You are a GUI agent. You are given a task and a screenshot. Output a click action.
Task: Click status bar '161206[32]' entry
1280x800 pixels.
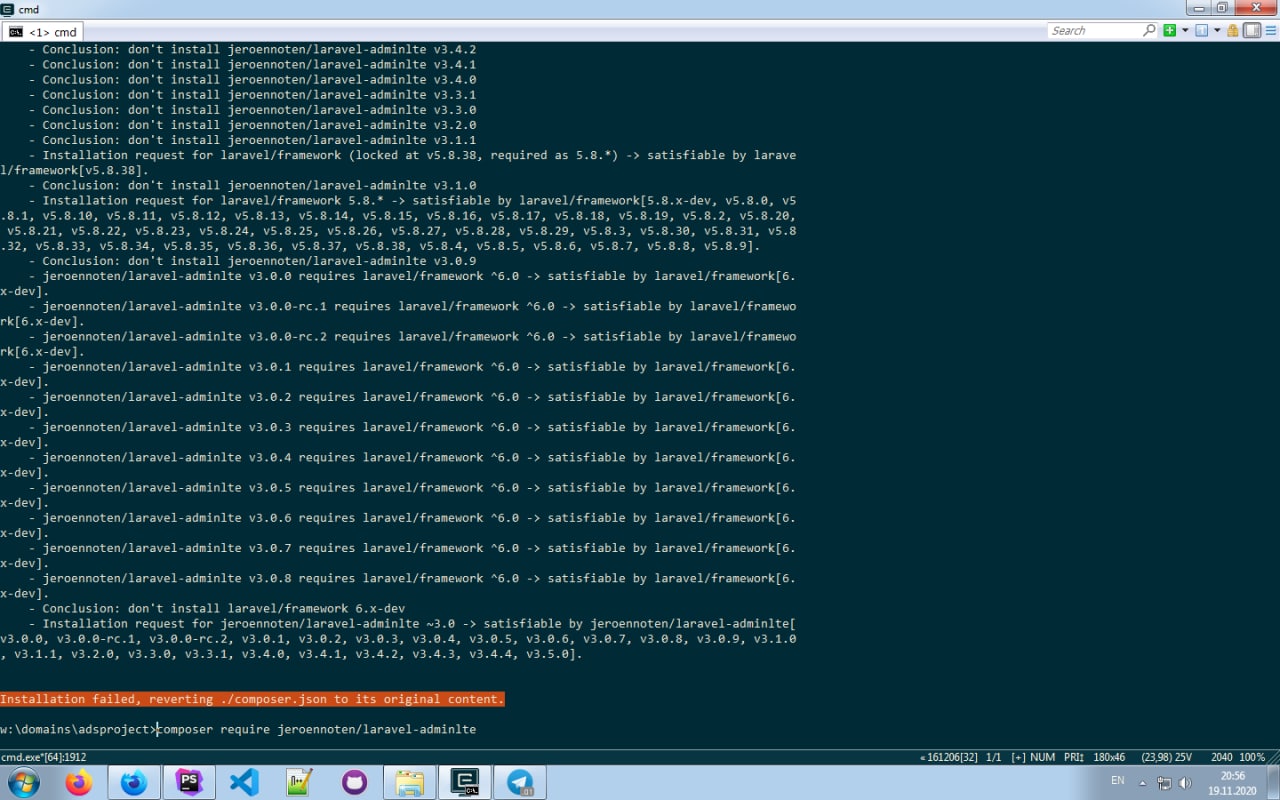[949, 757]
